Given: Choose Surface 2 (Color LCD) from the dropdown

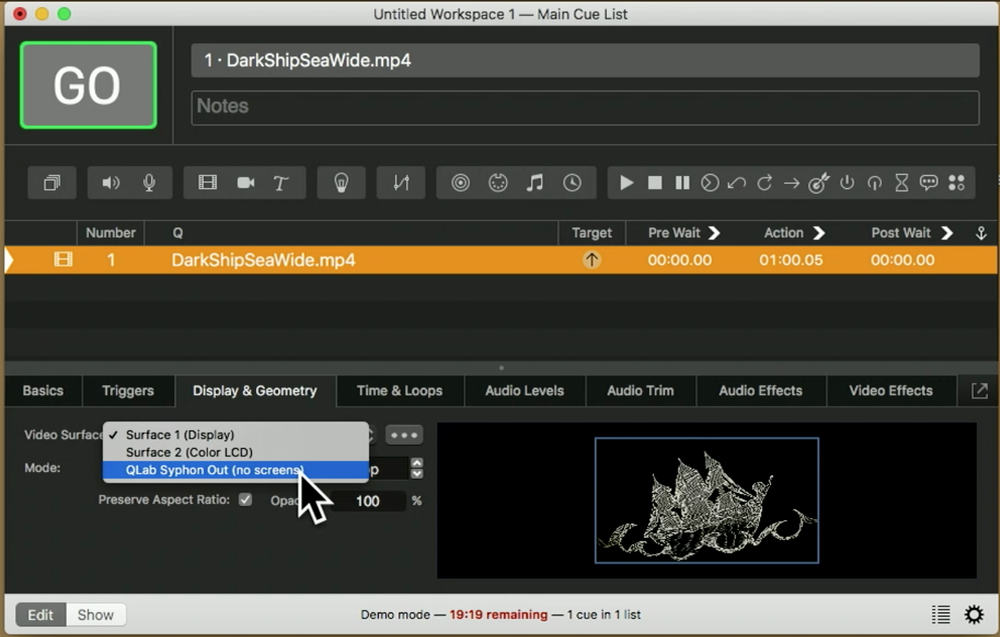Looking at the screenshot, I should point(236,452).
